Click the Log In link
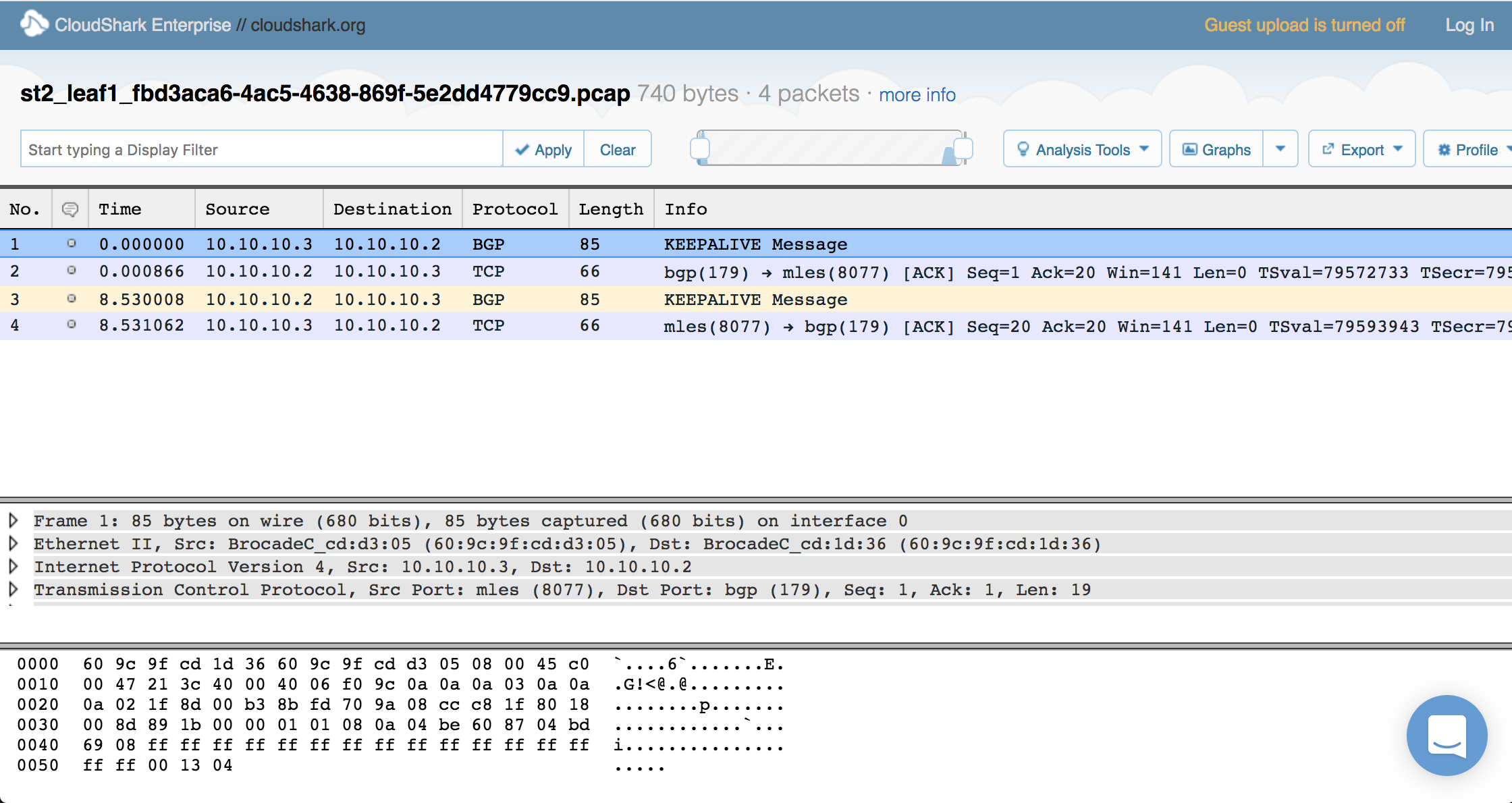 click(x=1469, y=25)
